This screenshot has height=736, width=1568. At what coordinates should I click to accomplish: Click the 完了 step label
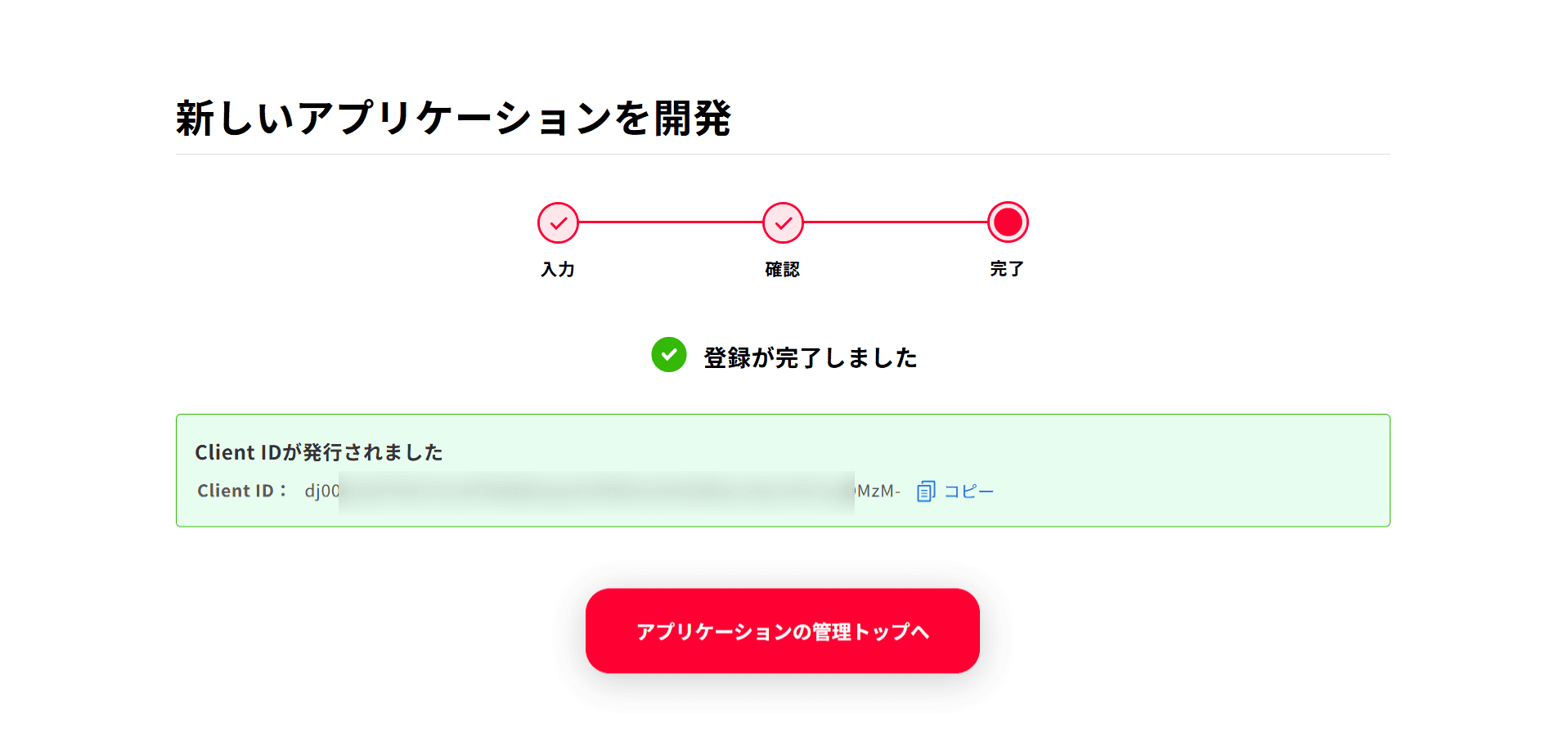pyautogui.click(x=1007, y=269)
